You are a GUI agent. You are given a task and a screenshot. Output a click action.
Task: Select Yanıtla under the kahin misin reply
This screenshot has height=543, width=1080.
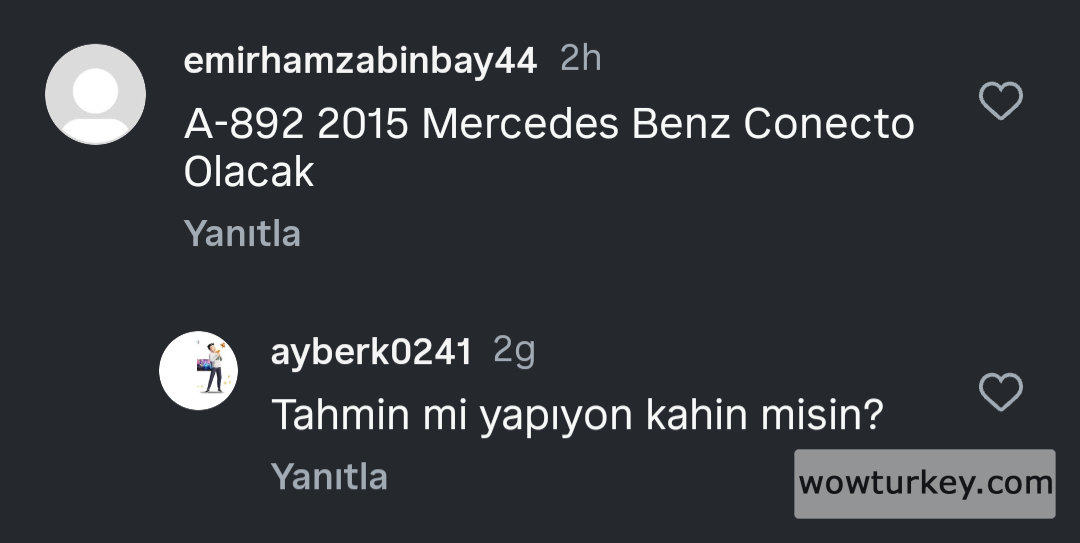329,476
